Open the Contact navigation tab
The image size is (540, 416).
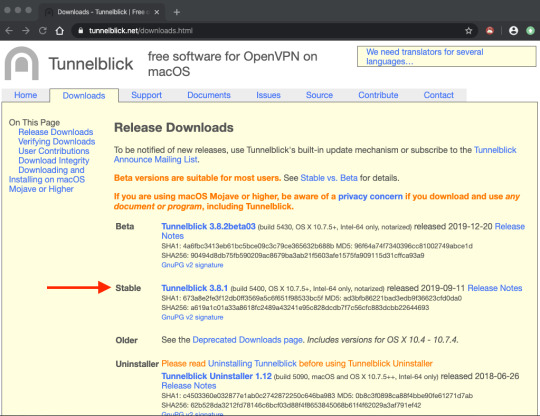point(438,95)
